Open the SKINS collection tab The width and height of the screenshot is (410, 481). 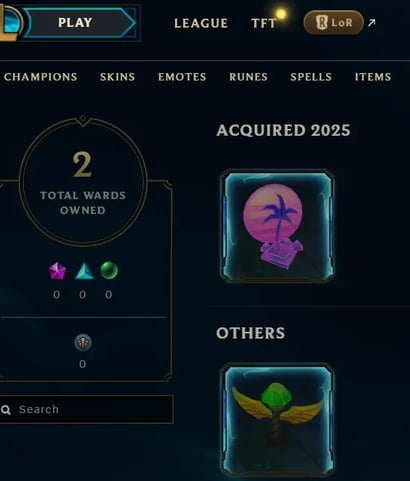click(117, 77)
